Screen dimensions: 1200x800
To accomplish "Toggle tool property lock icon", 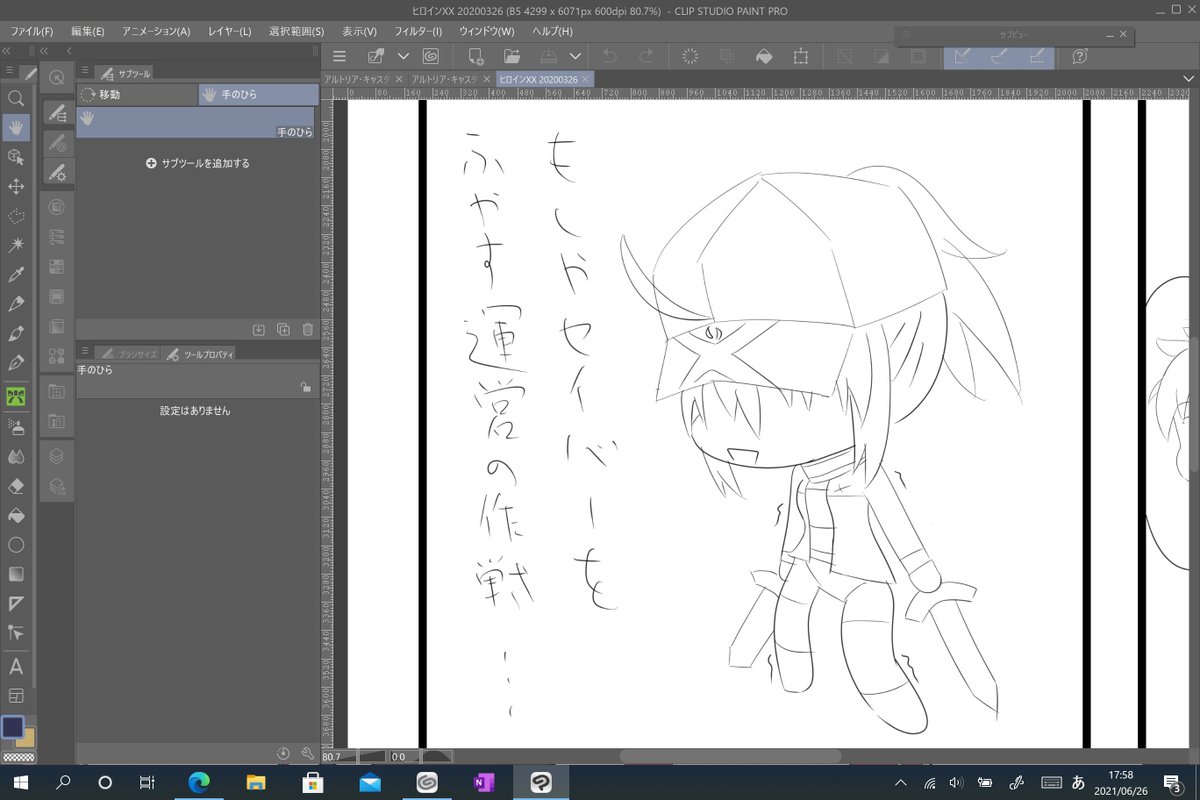I will point(305,387).
